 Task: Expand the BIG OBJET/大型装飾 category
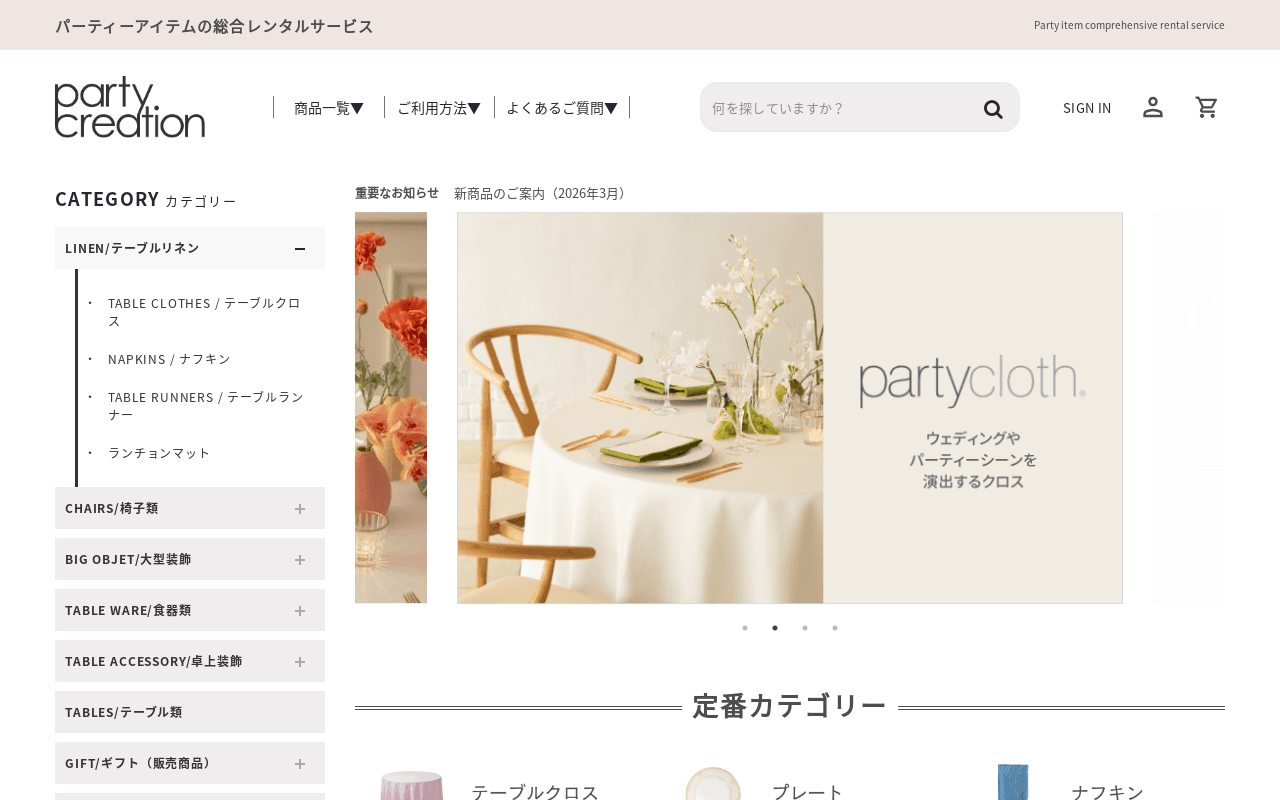300,560
